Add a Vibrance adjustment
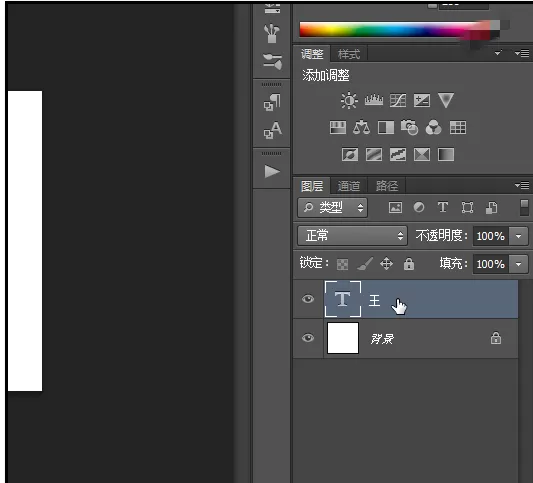 click(x=446, y=101)
